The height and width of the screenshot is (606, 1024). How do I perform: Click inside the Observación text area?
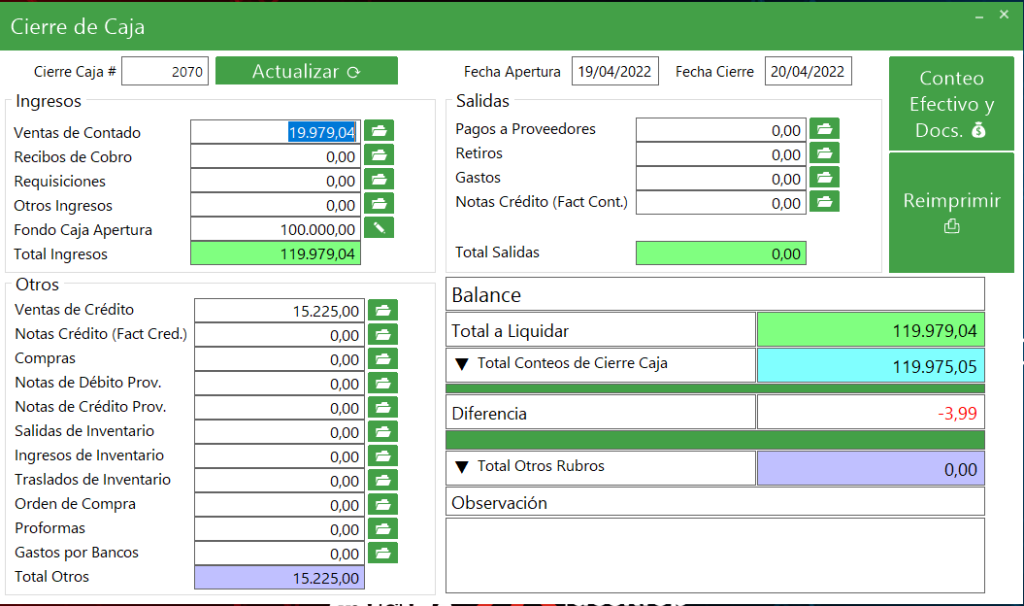point(715,554)
